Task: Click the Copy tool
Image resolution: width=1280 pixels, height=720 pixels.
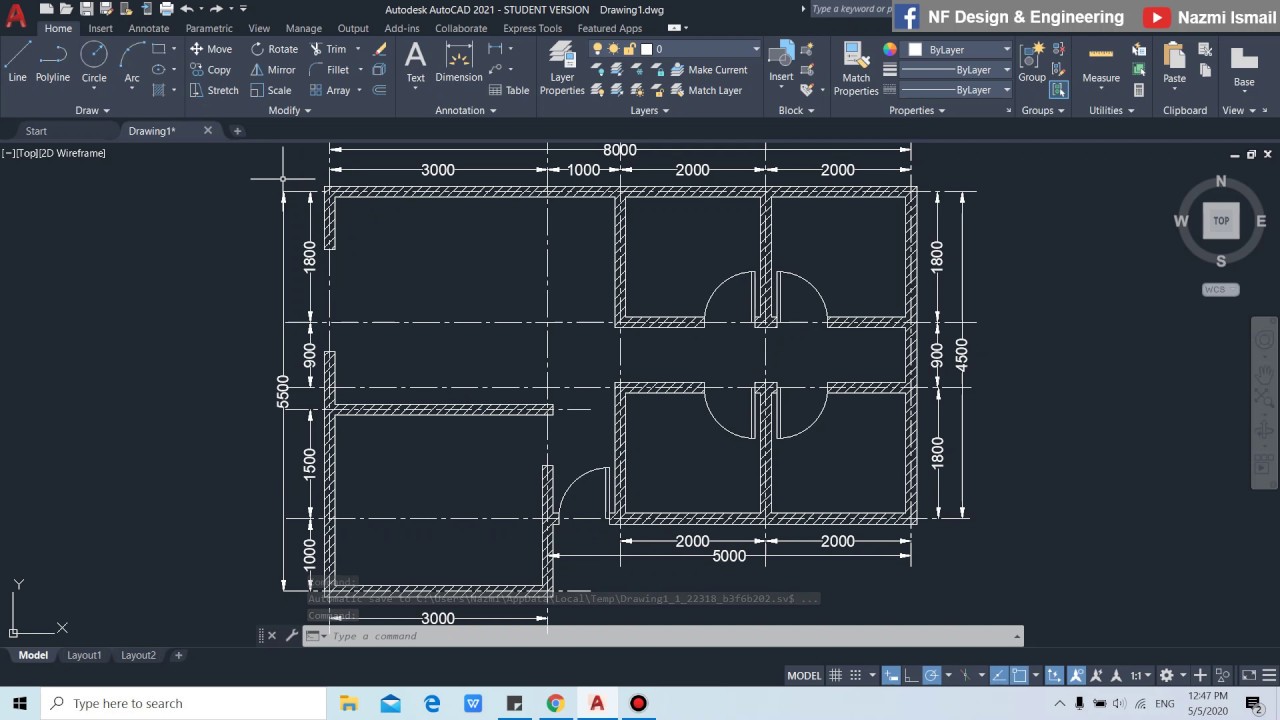Action: [x=210, y=70]
